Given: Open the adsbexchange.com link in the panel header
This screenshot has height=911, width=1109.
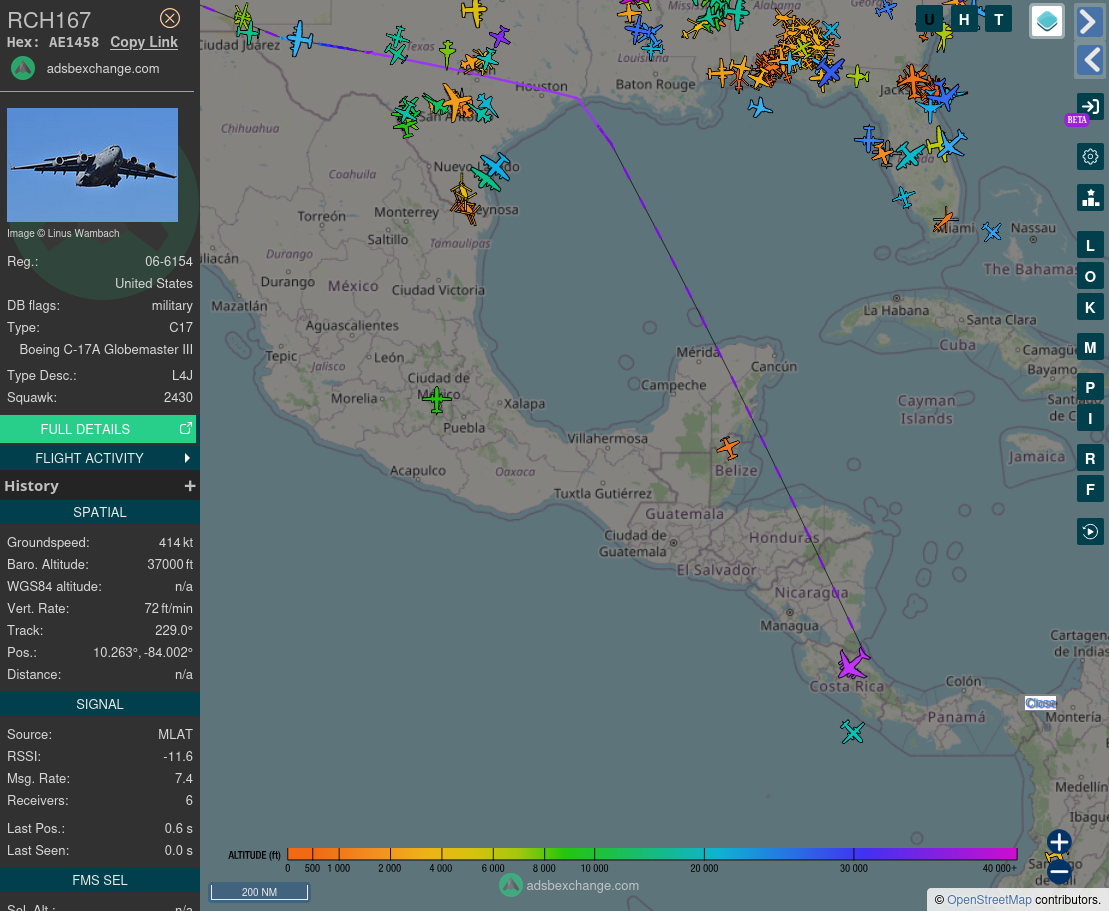Looking at the screenshot, I should pos(103,69).
